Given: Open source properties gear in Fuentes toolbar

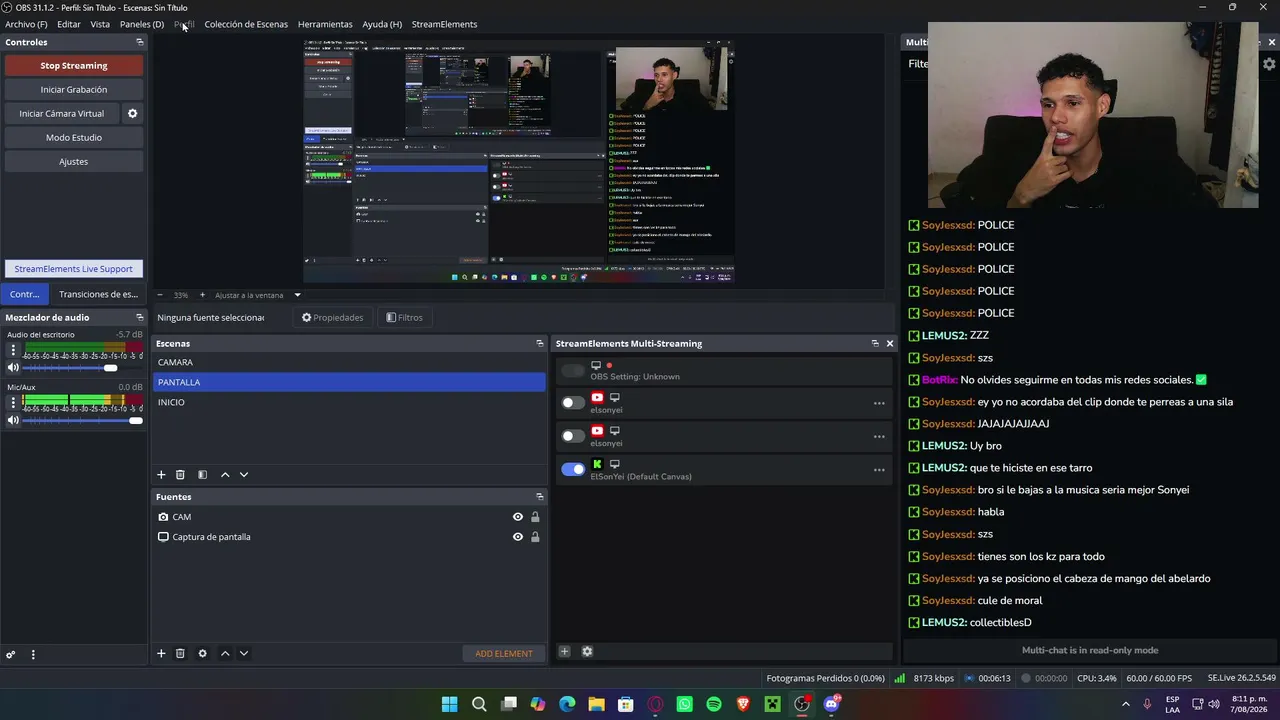Looking at the screenshot, I should pyautogui.click(x=202, y=654).
